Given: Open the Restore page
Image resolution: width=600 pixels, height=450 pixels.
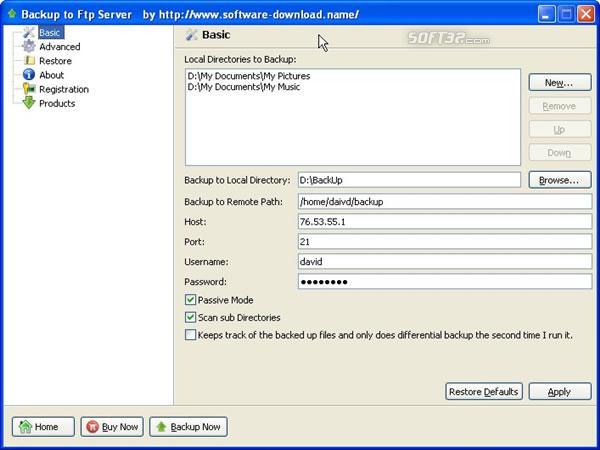Looking at the screenshot, I should click(55, 61).
